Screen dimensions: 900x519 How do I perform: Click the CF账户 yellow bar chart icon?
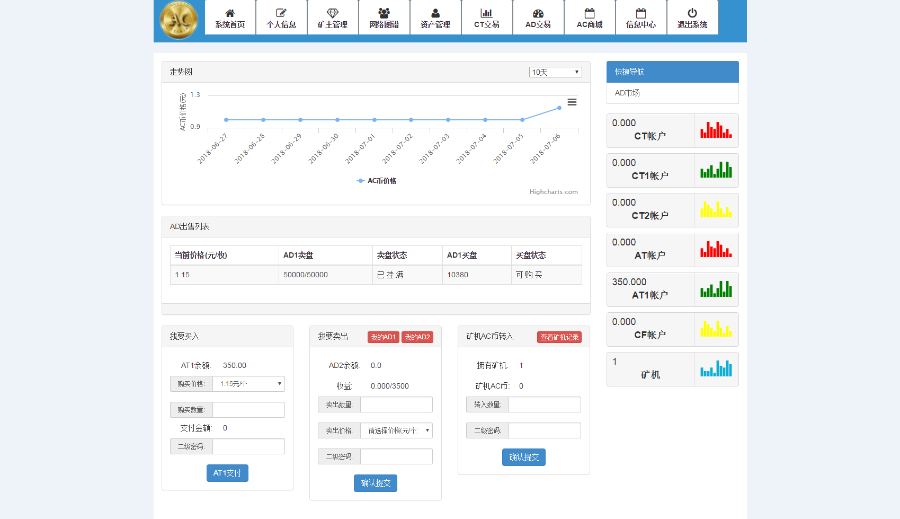[716, 329]
